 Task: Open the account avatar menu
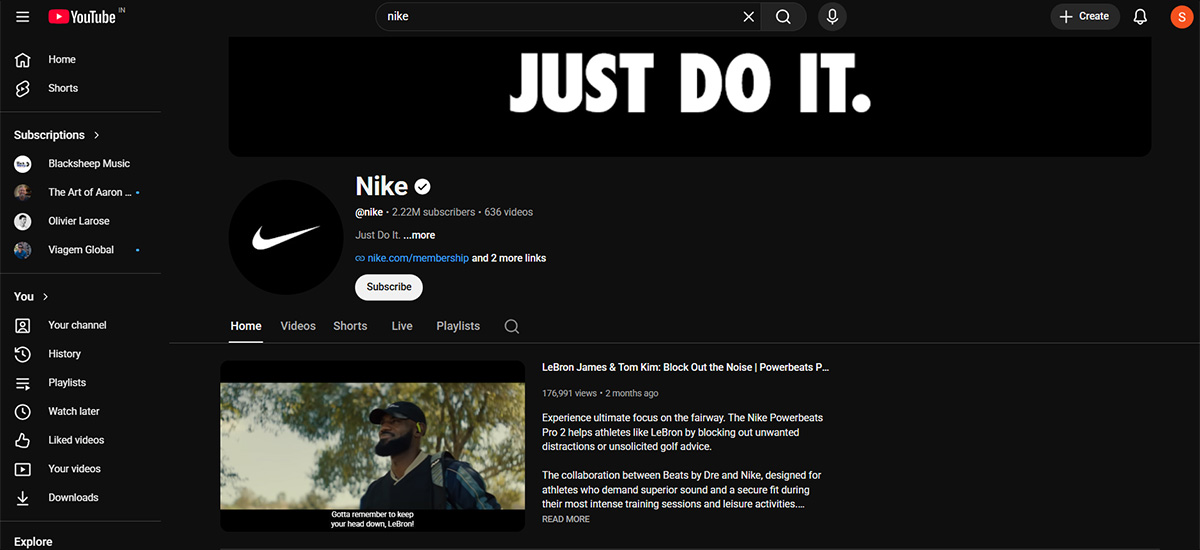tap(1181, 17)
